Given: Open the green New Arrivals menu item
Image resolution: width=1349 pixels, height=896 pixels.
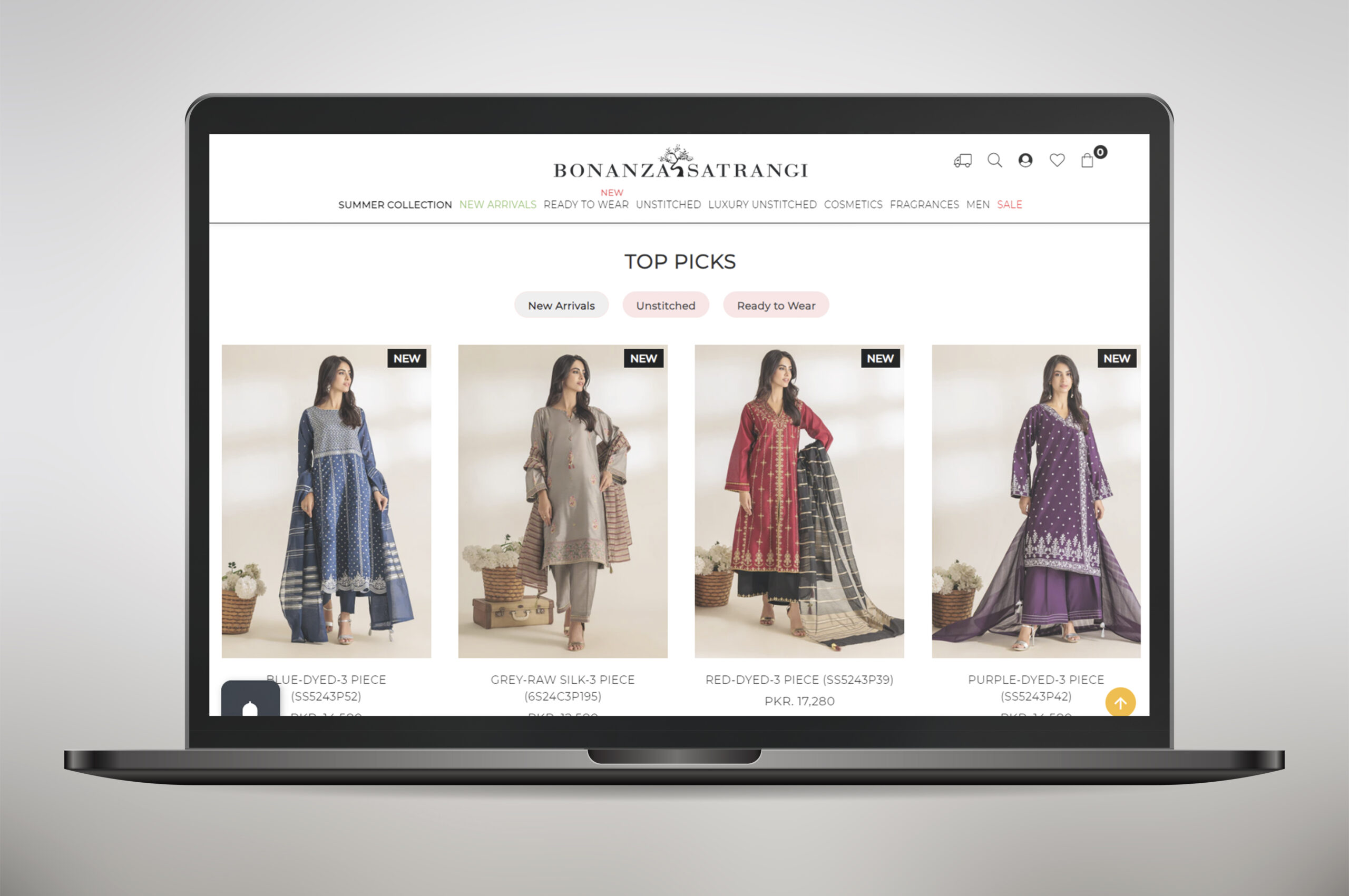Looking at the screenshot, I should 497,204.
